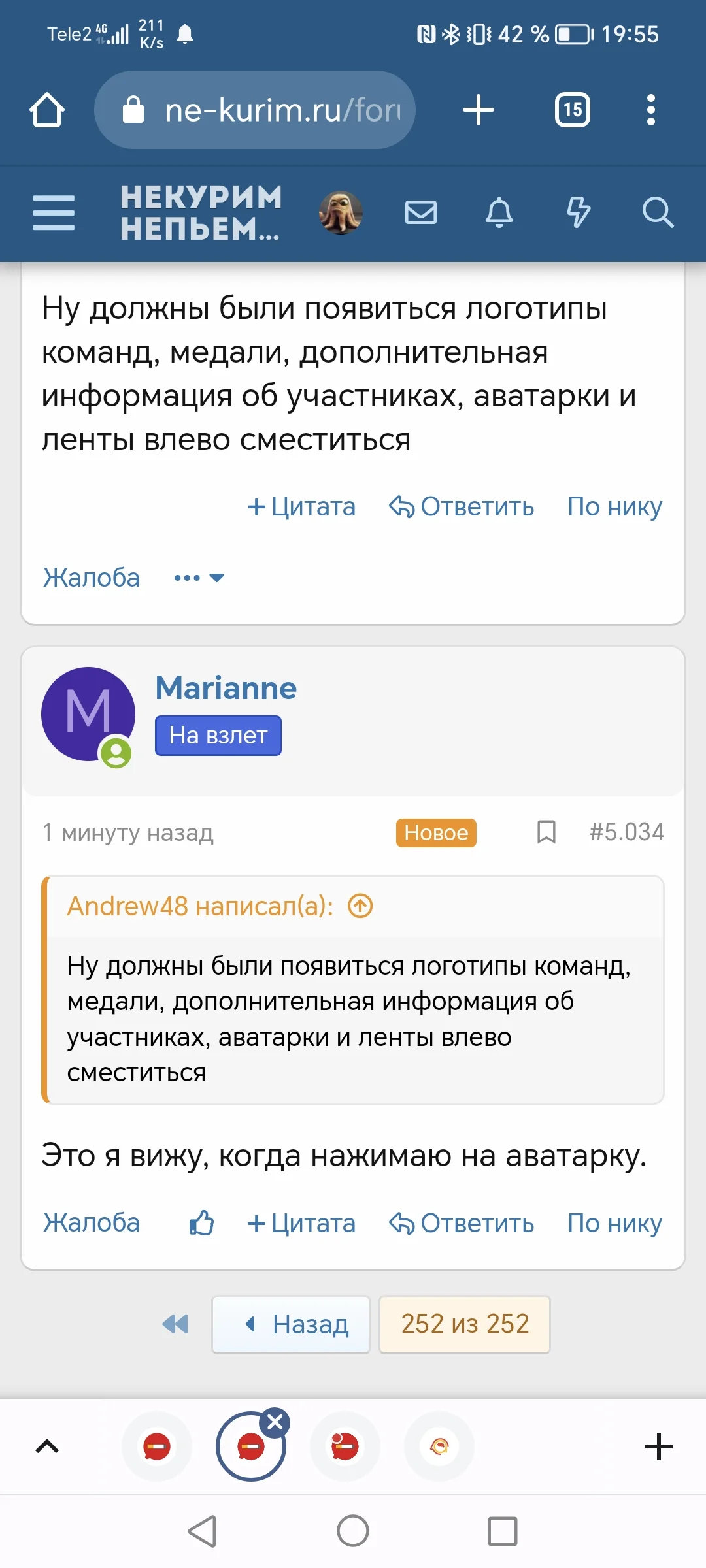Like Marianne's post with the thumb icon
This screenshot has width=706, height=1568.
pyautogui.click(x=200, y=1222)
